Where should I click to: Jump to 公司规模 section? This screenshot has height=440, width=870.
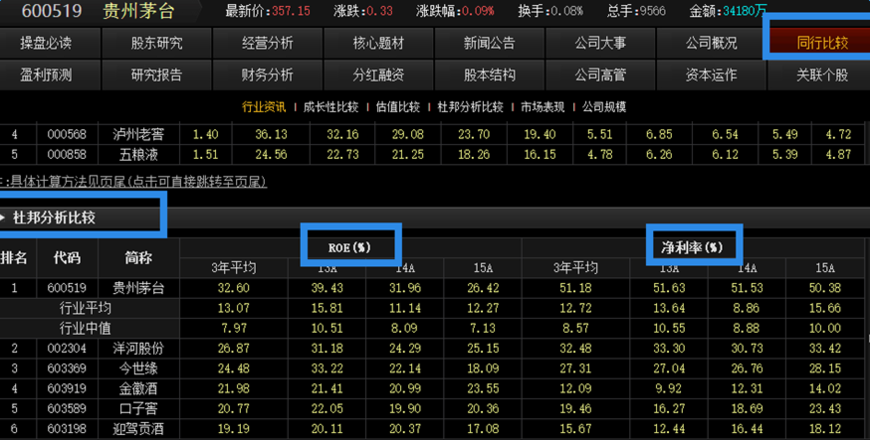604,107
